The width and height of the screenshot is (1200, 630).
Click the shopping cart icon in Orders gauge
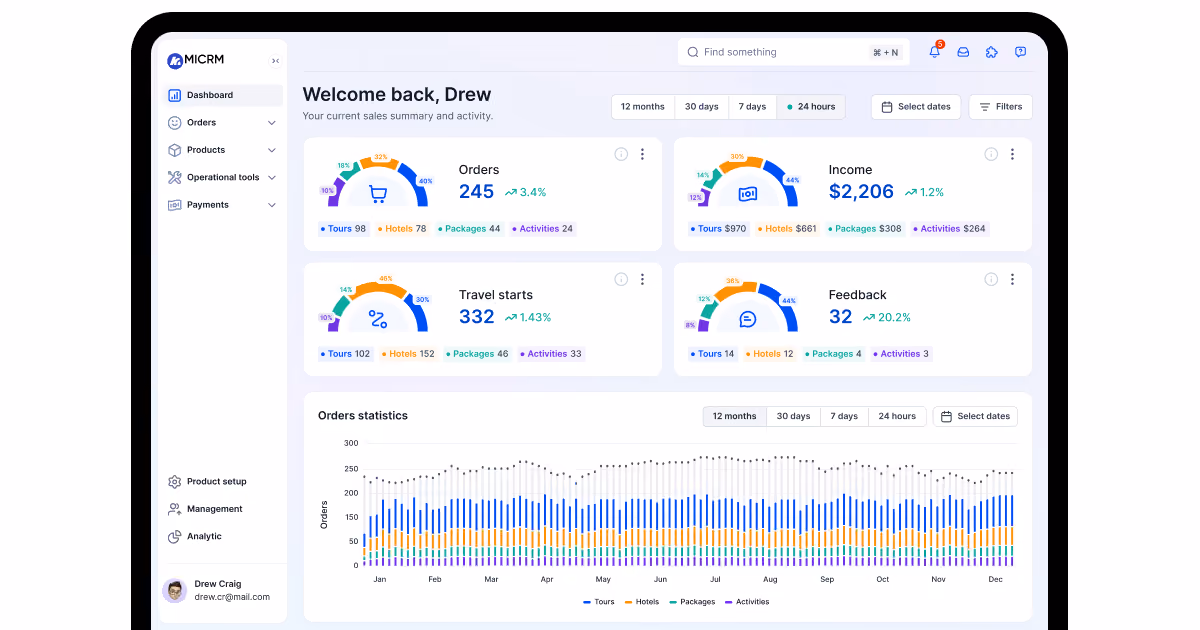click(x=377, y=194)
